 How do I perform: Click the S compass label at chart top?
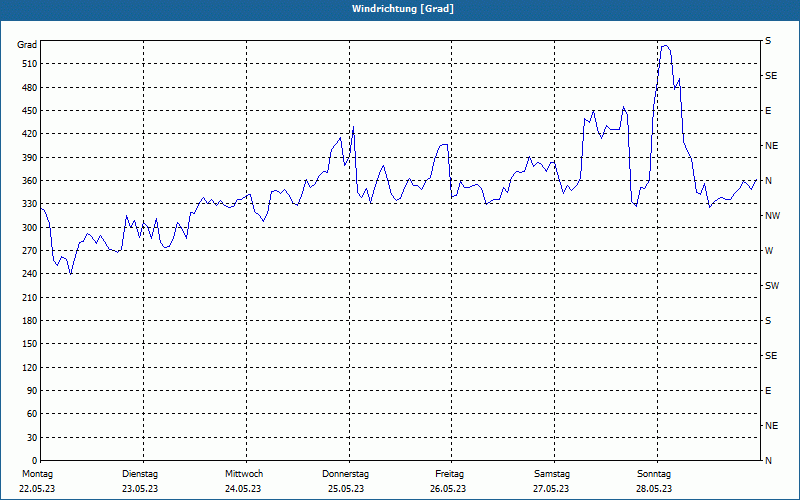pyautogui.click(x=768, y=41)
